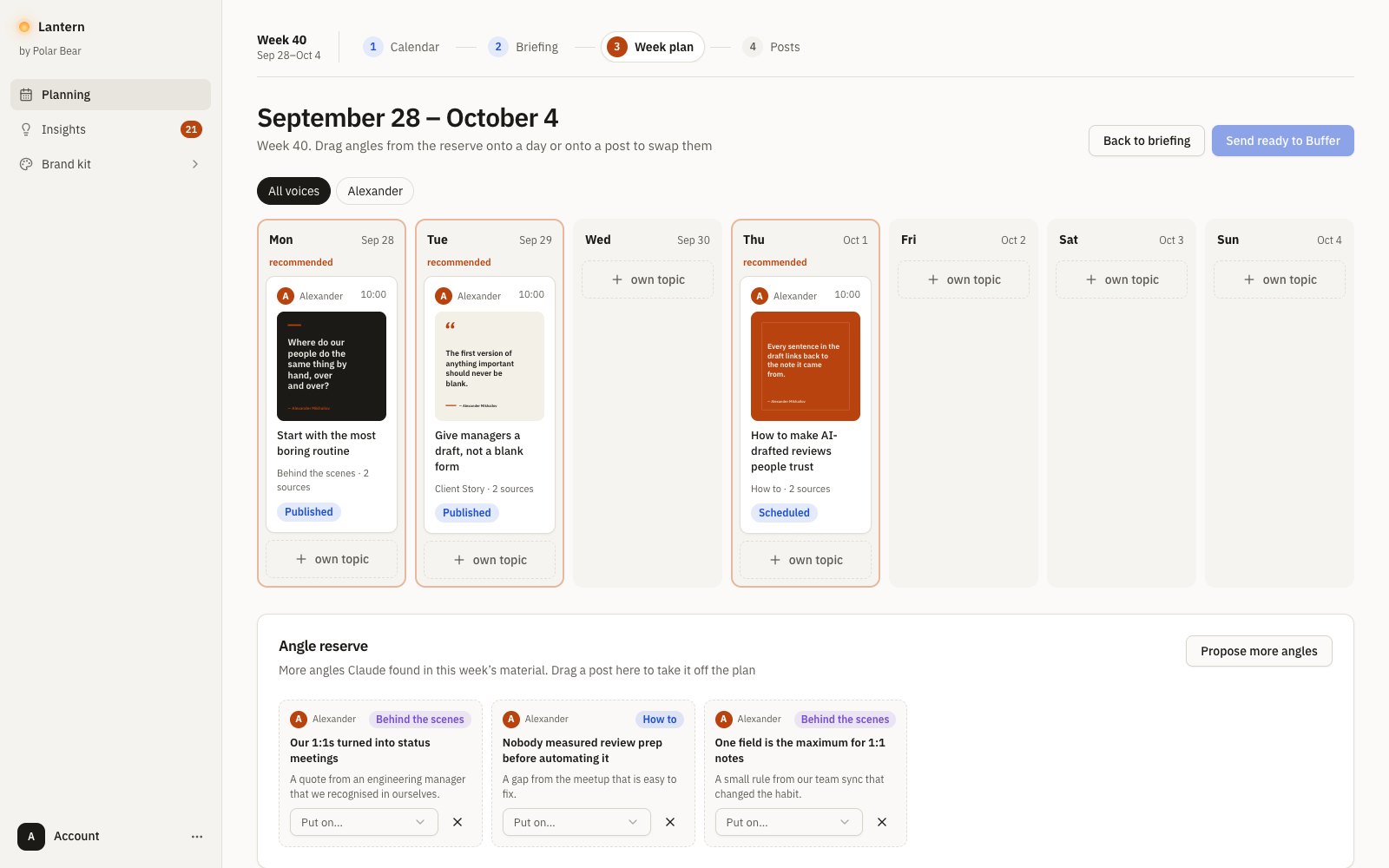Open Monday's black post thumbnail
1389x868 pixels.
pyautogui.click(x=332, y=366)
